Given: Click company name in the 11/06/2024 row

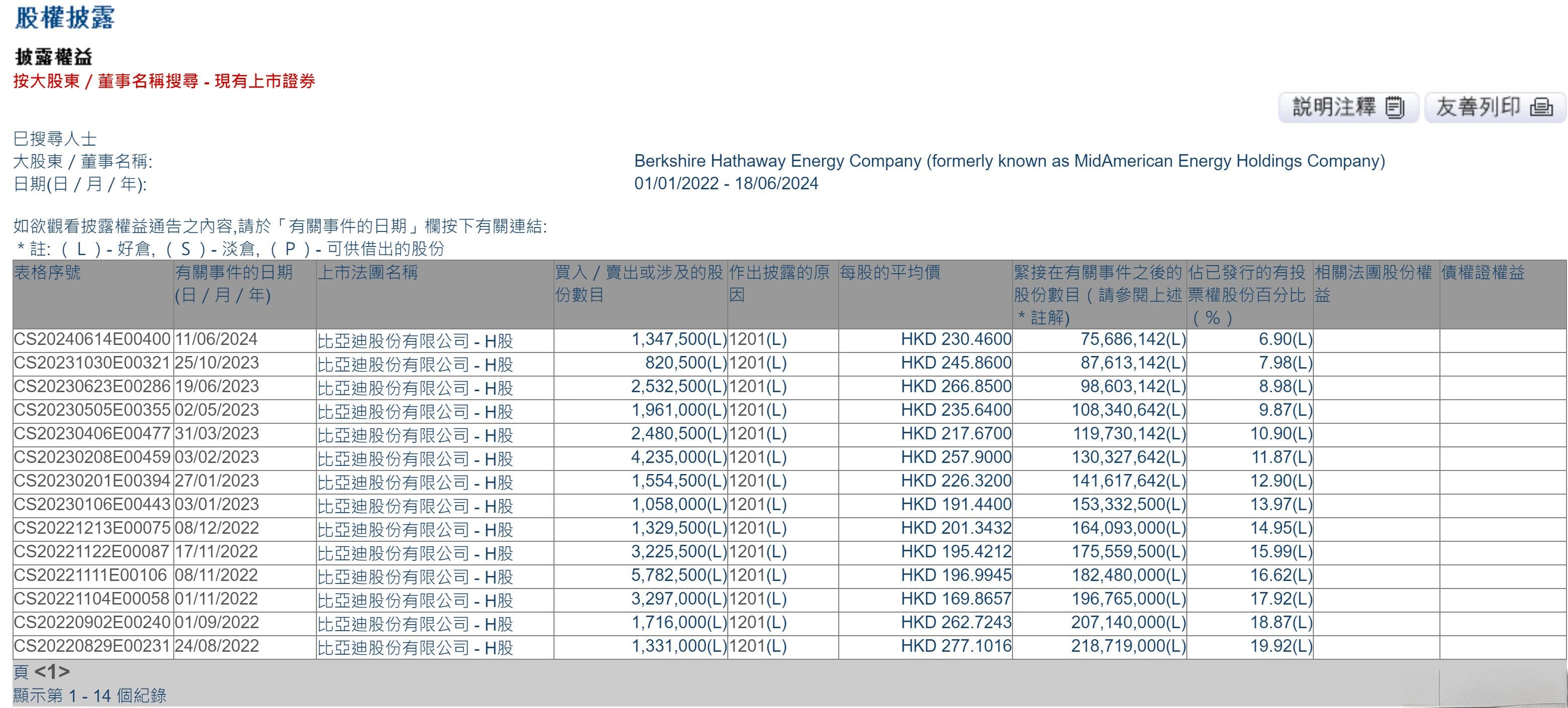Looking at the screenshot, I should 415,341.
